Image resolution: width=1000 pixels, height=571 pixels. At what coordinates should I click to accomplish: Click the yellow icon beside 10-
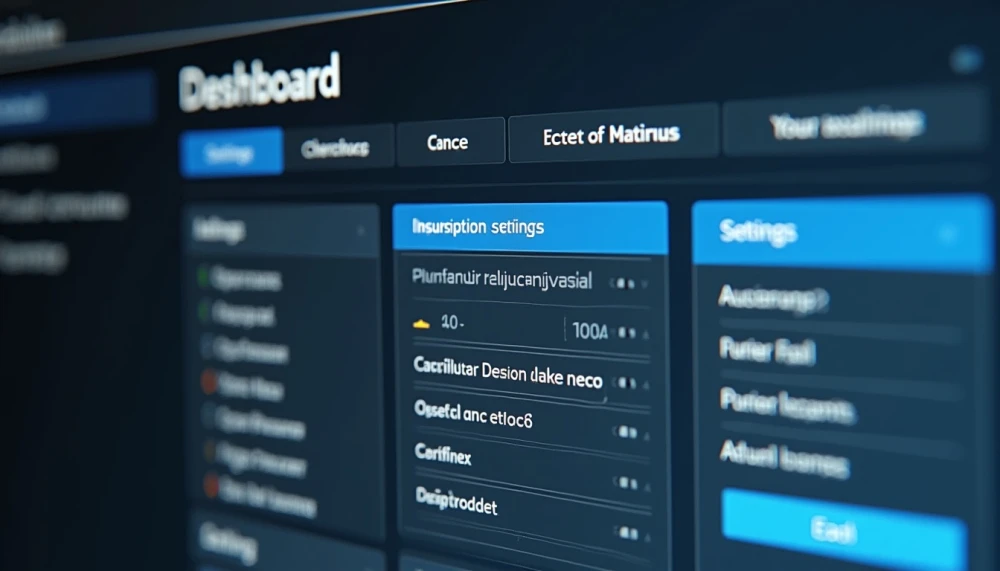click(x=422, y=323)
